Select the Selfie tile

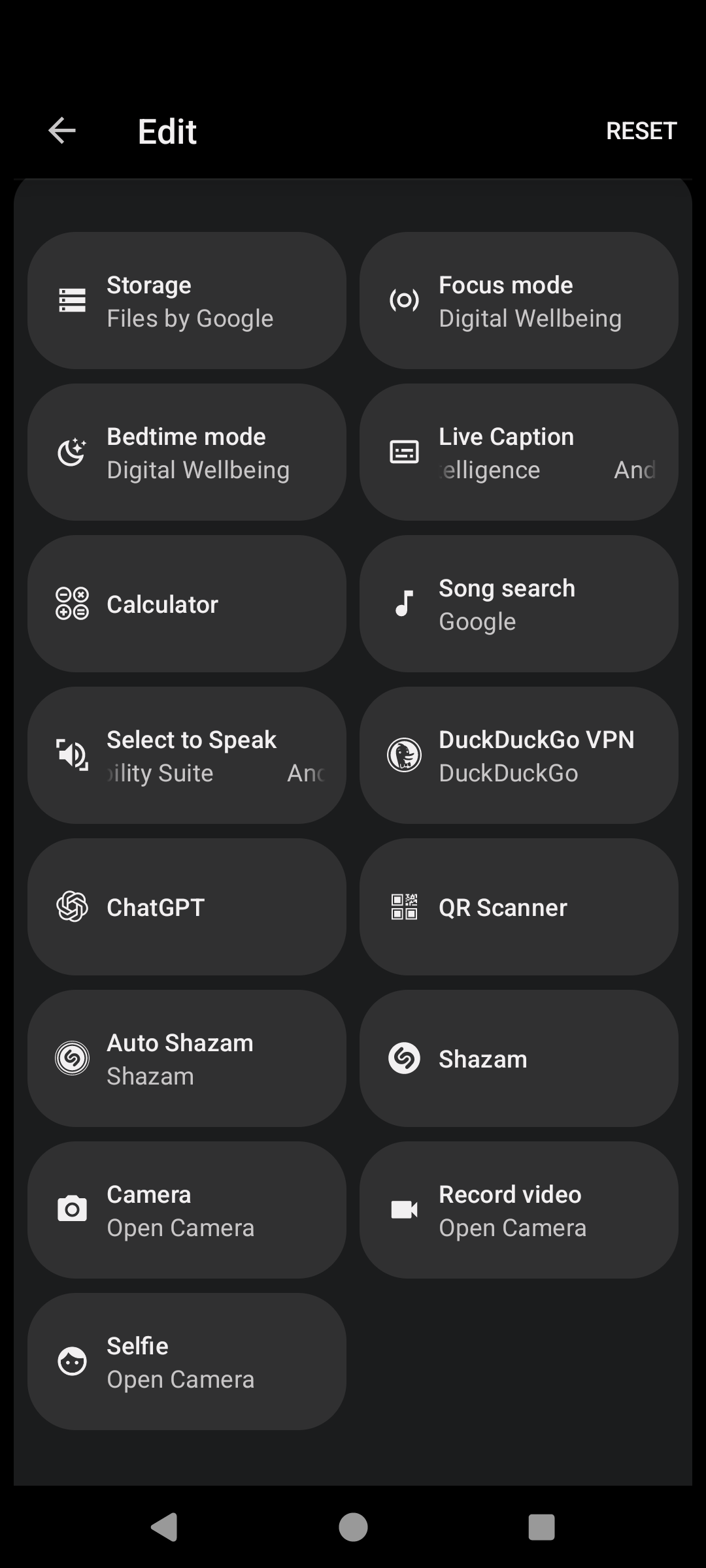pyautogui.click(x=187, y=1362)
